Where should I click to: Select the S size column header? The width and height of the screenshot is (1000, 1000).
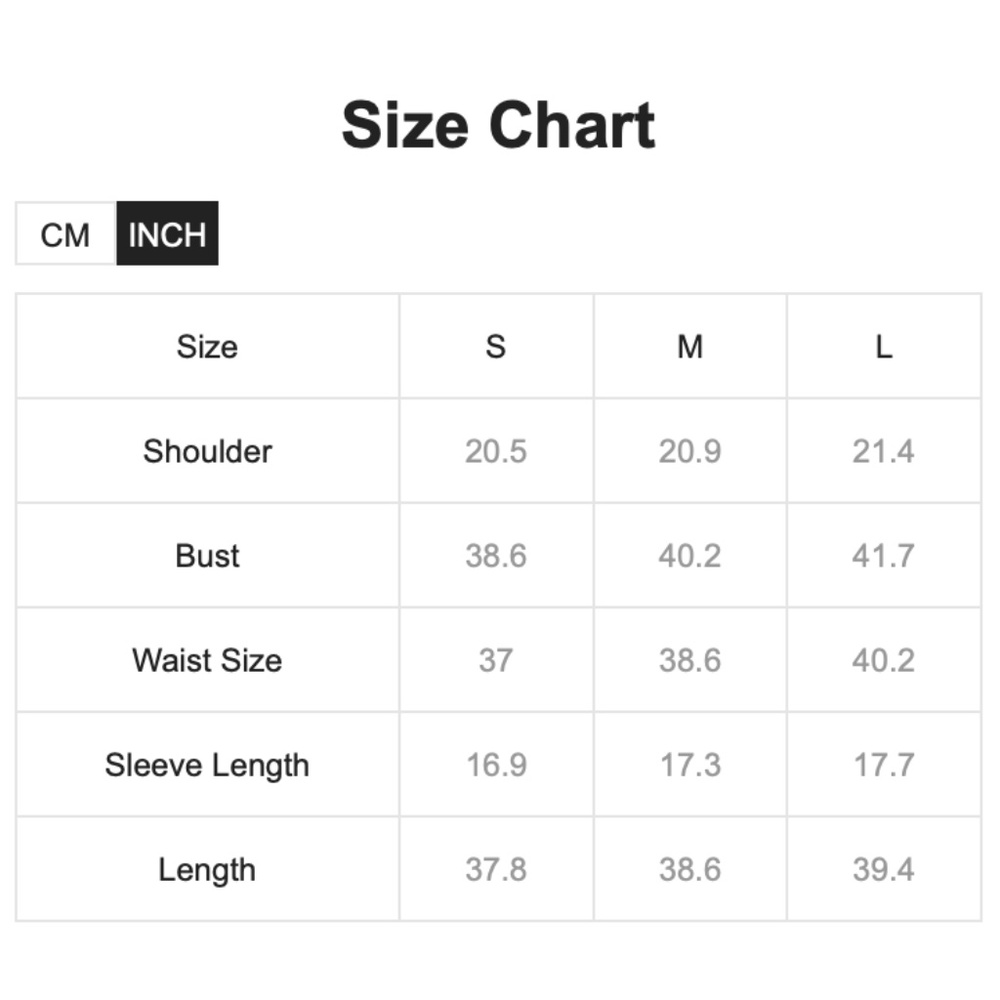coord(496,347)
